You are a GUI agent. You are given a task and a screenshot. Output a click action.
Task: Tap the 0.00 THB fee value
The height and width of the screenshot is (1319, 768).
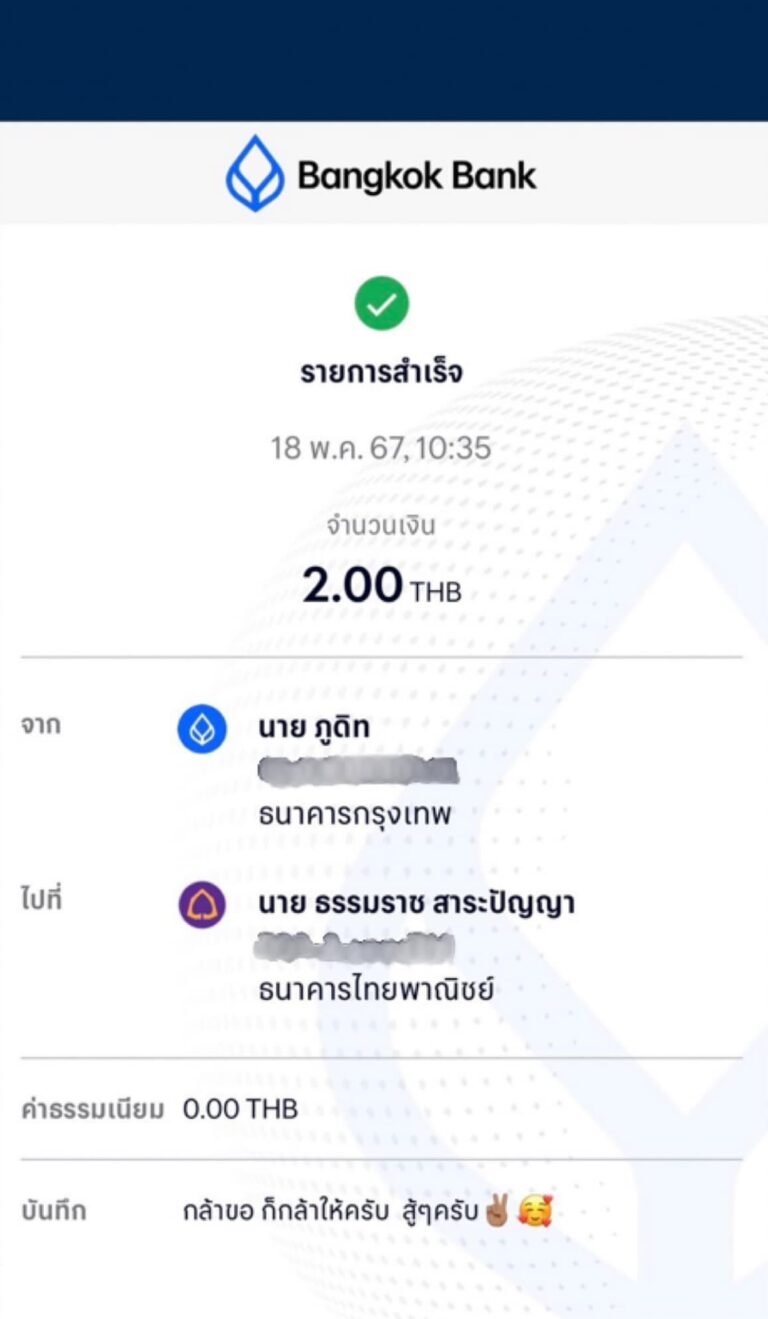[x=240, y=1109]
